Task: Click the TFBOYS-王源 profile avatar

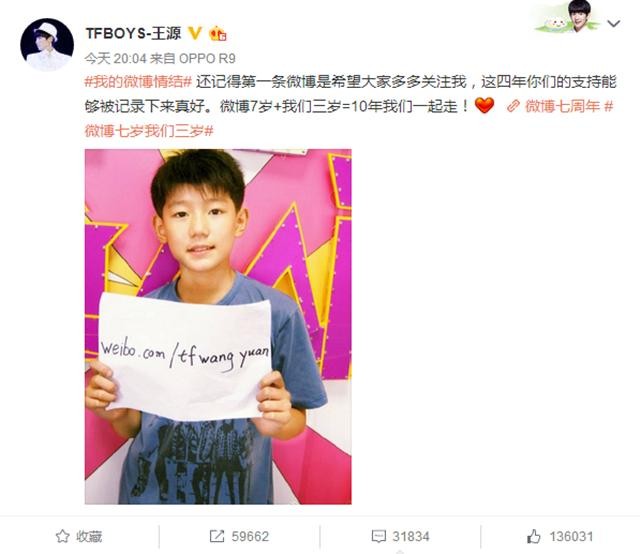Action: pos(47,44)
